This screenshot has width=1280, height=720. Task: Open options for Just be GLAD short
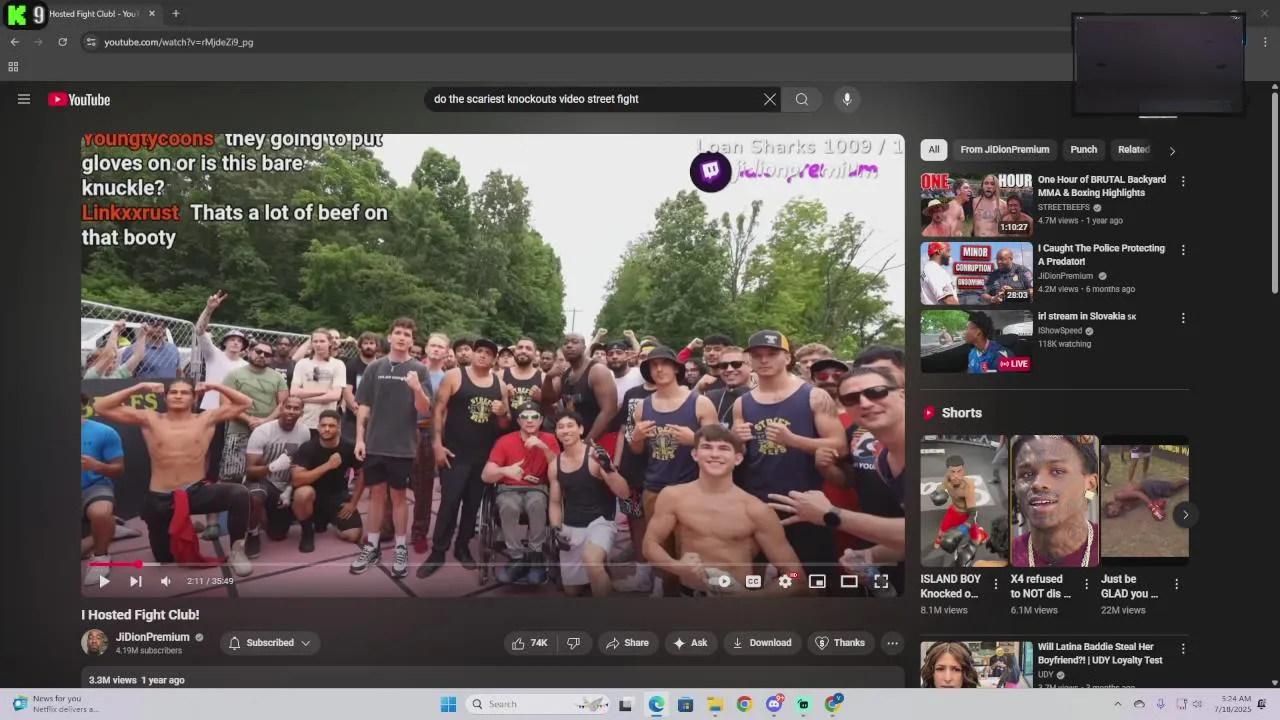pos(1176,584)
